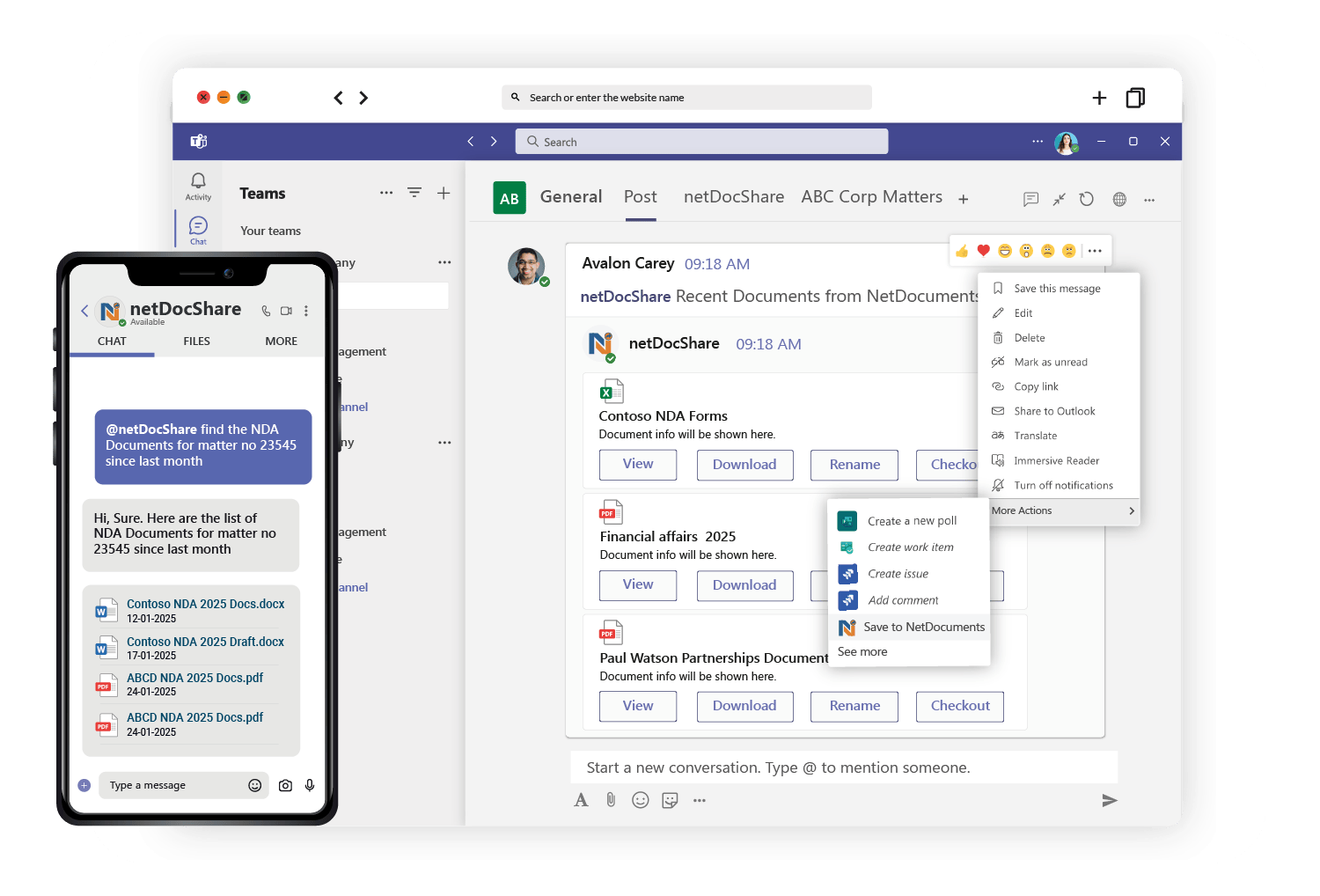Click the globe icon in channel header
The width and height of the screenshot is (1320, 896).
[1119, 200]
